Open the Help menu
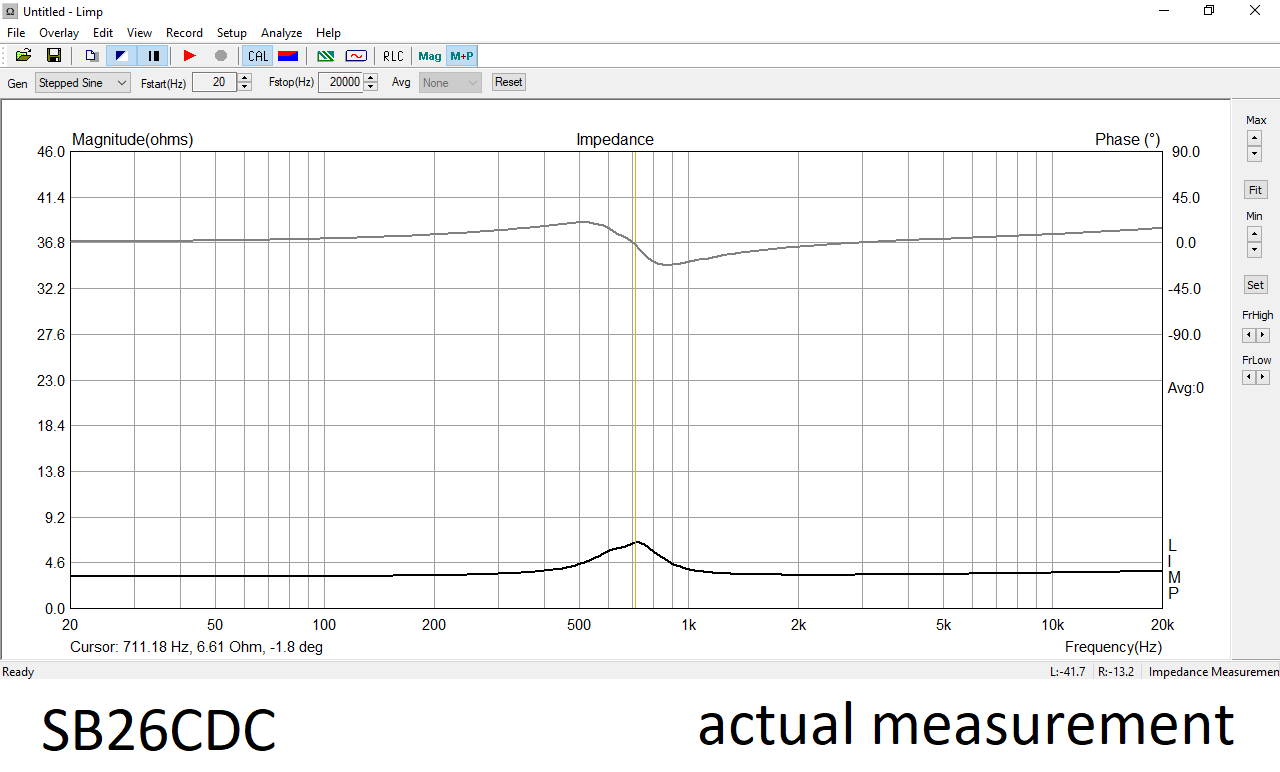Viewport: 1280px width, 772px height. point(328,33)
